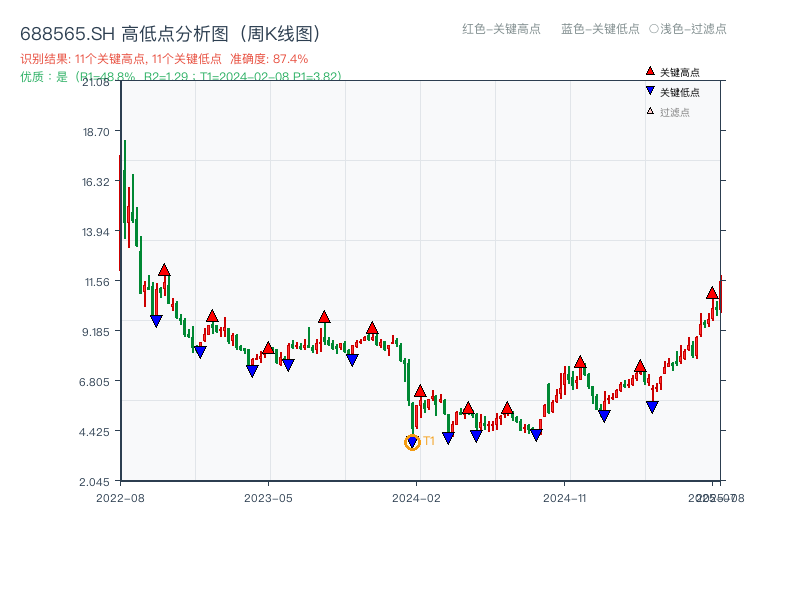
Task: Click the green 优质：是 result line
Action: tap(181, 77)
